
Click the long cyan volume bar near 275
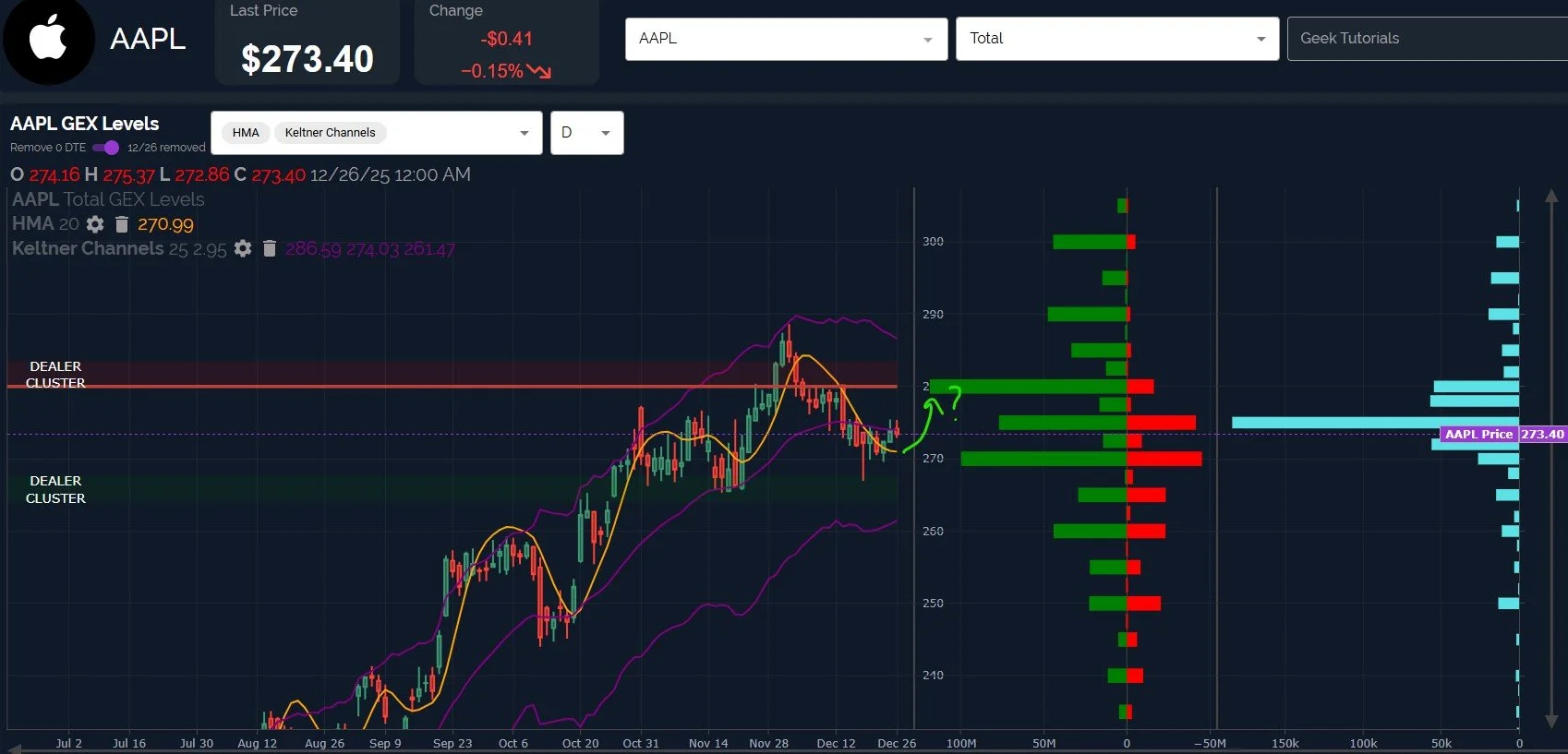click(x=1375, y=423)
